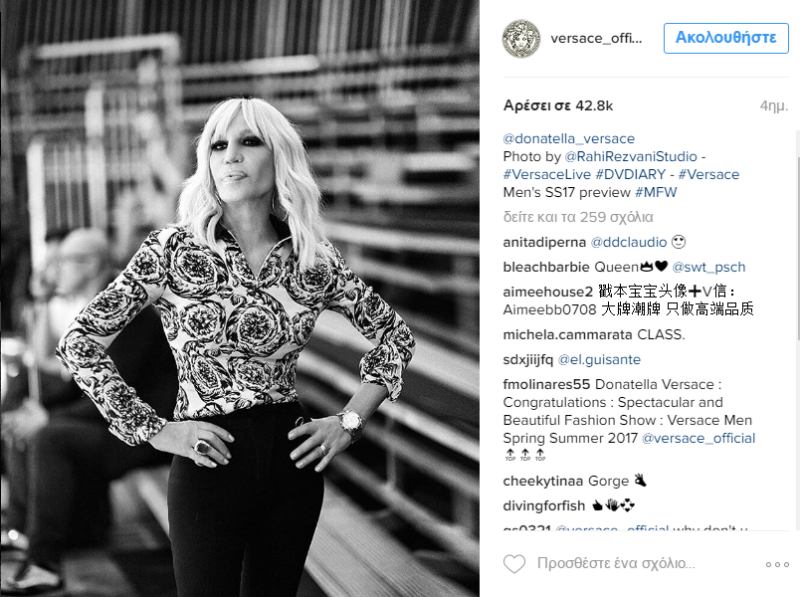Open the @RahiRezvaniStudio photographer link
Screen dimensions: 800x597
[631, 156]
